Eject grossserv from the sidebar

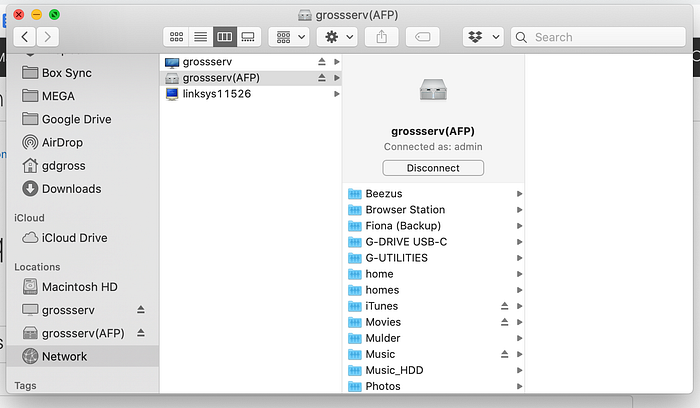[x=141, y=309]
